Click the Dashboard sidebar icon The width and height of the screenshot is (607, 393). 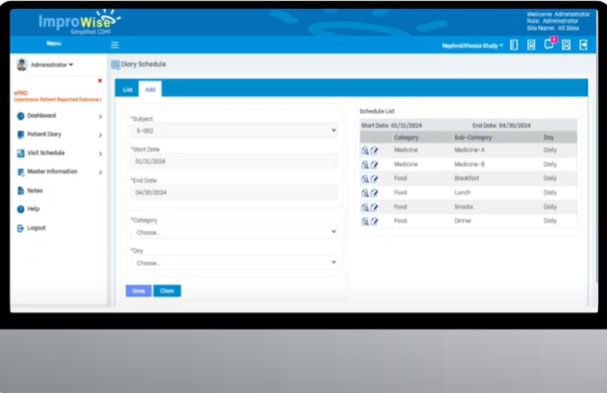[x=21, y=116]
